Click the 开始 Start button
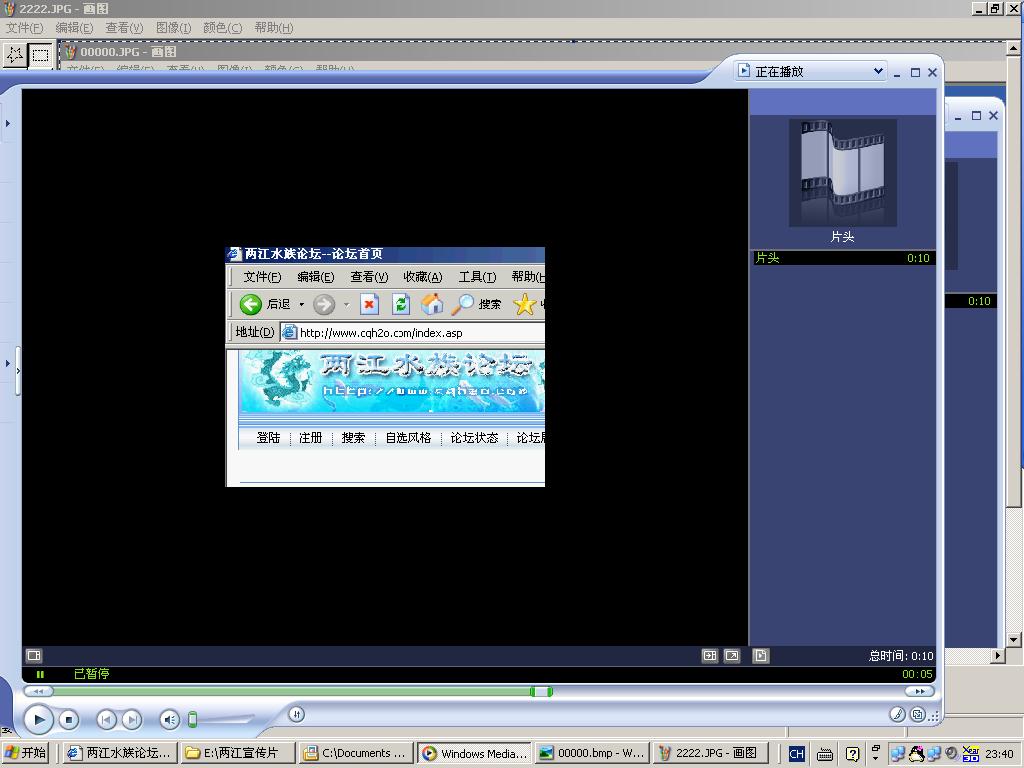 tap(27, 753)
